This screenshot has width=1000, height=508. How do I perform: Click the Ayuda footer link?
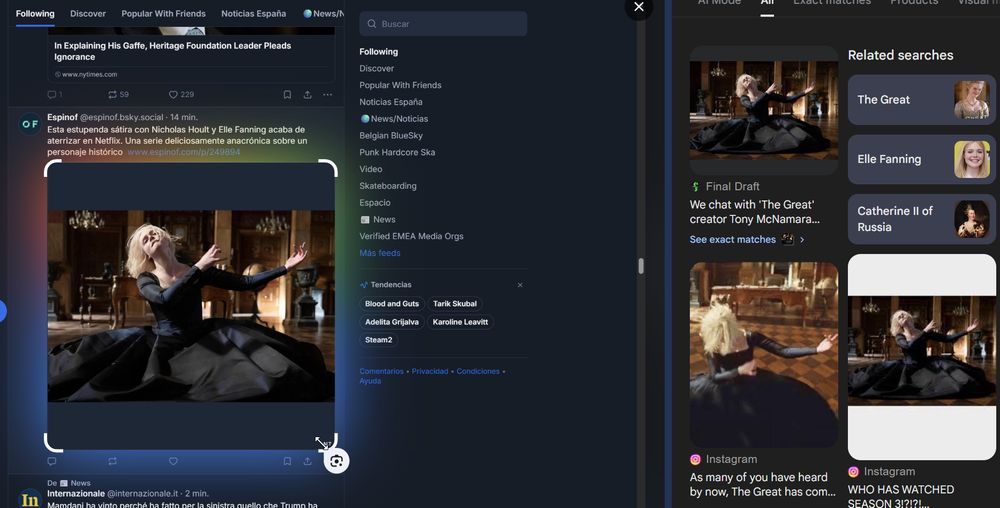tap(370, 381)
